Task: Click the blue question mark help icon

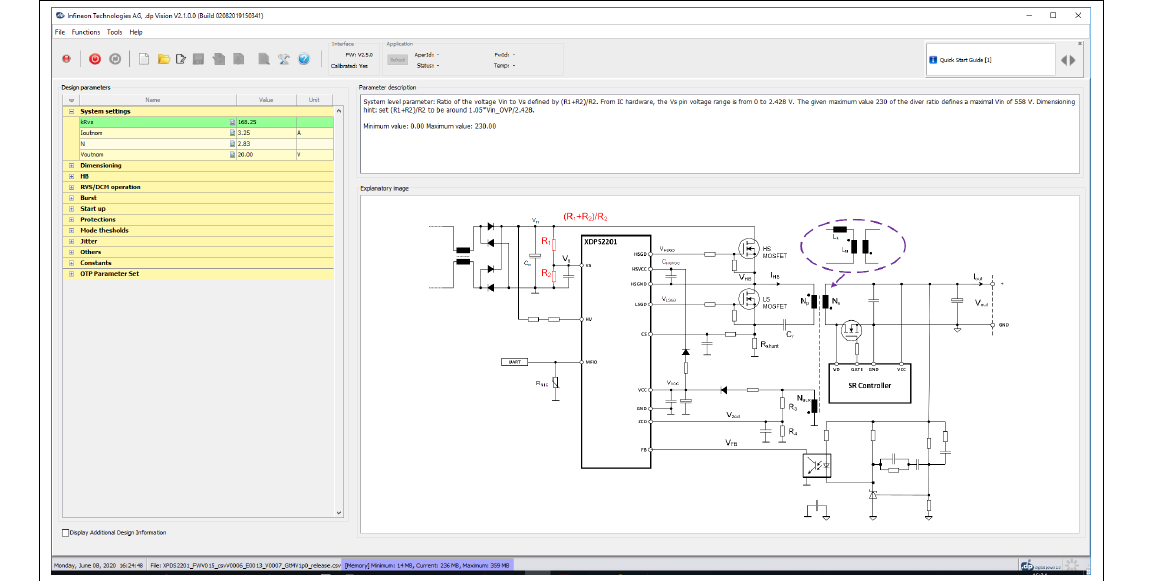Action: point(304,60)
